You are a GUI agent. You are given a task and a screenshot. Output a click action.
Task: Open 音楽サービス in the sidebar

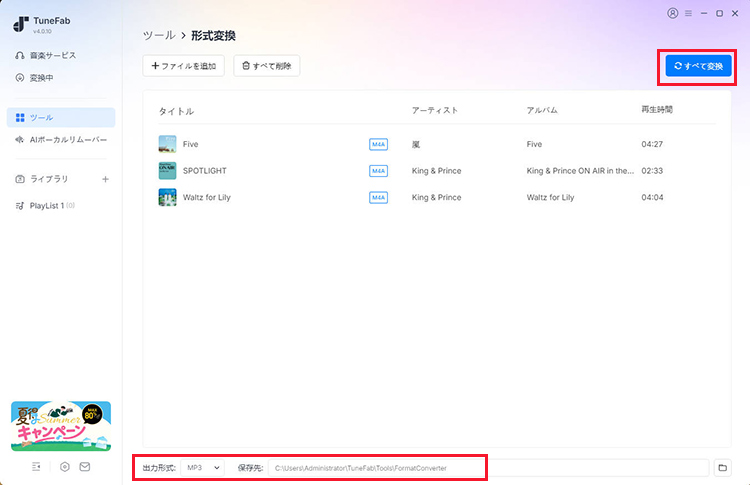click(53, 55)
